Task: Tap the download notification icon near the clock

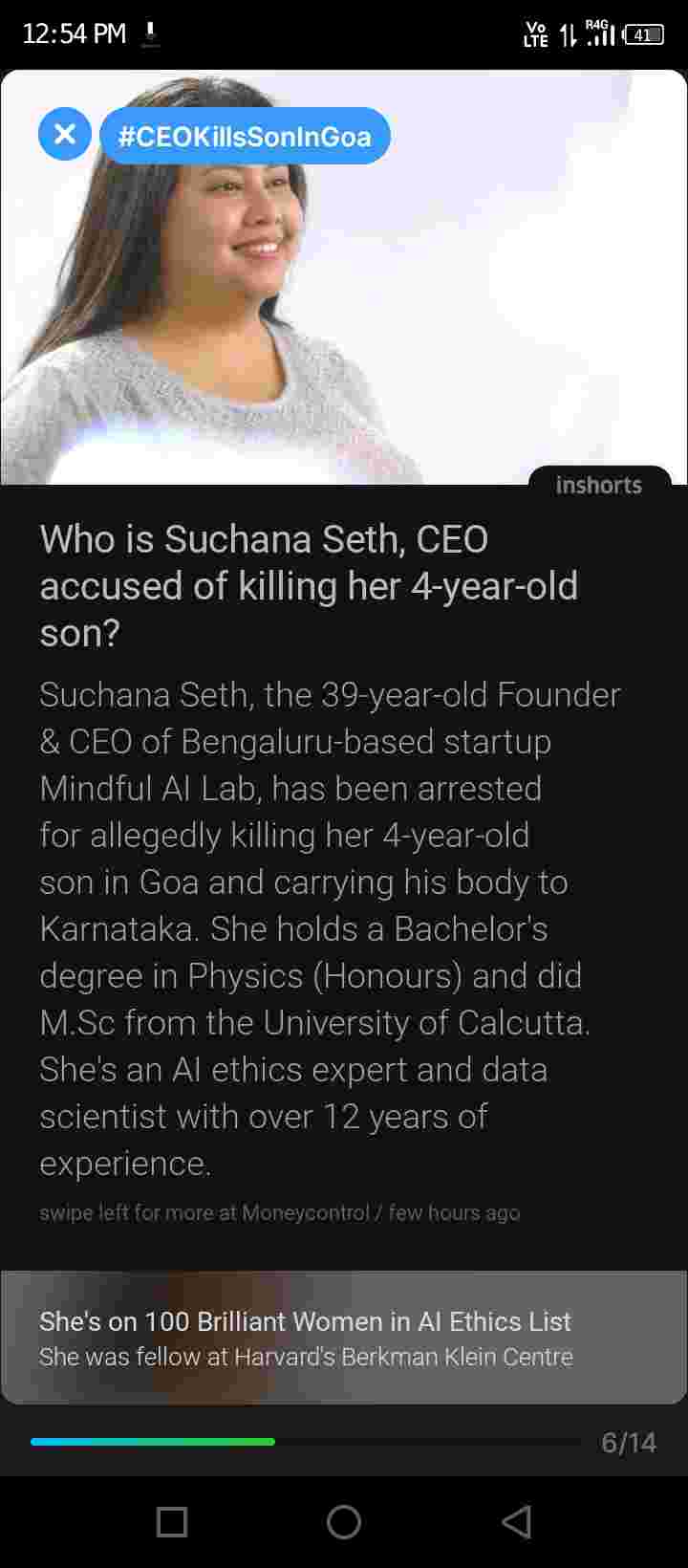Action: [149, 35]
